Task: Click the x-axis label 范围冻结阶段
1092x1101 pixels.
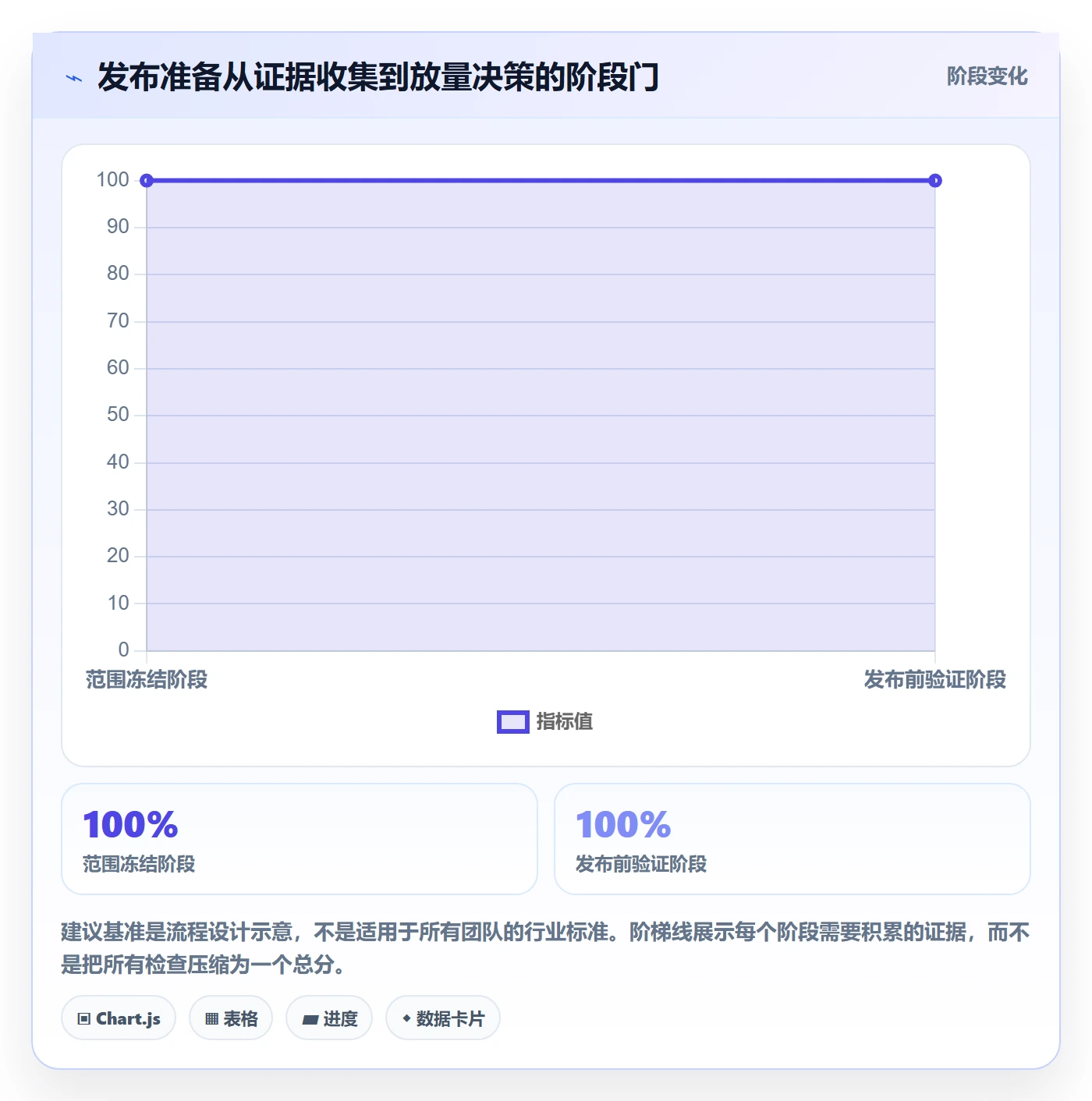Action: [147, 680]
